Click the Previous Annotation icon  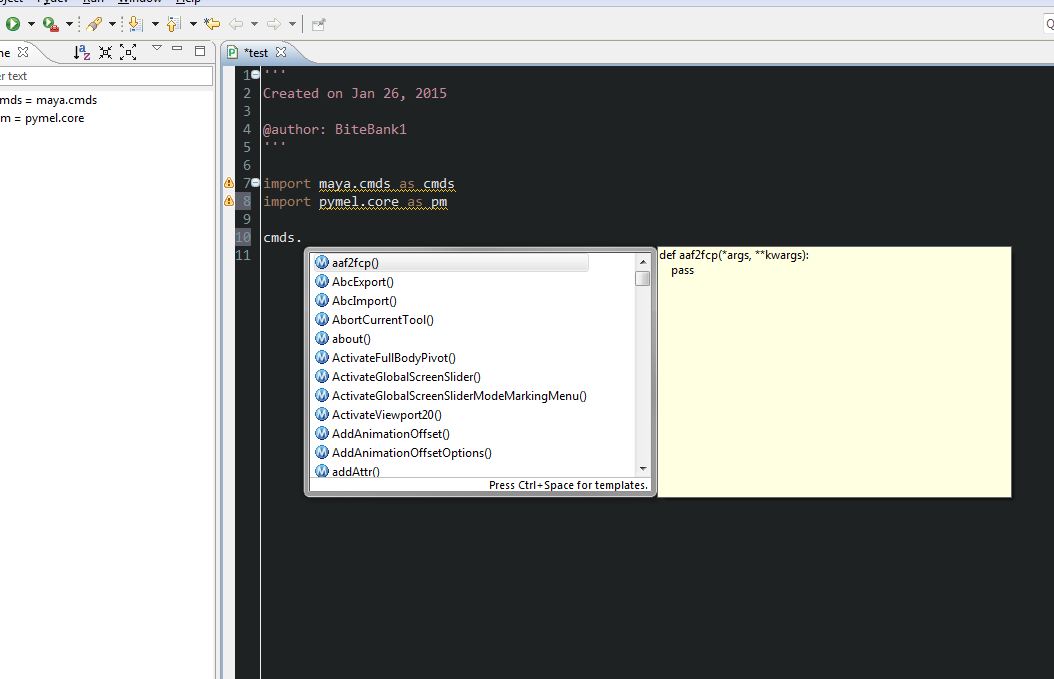click(x=173, y=24)
